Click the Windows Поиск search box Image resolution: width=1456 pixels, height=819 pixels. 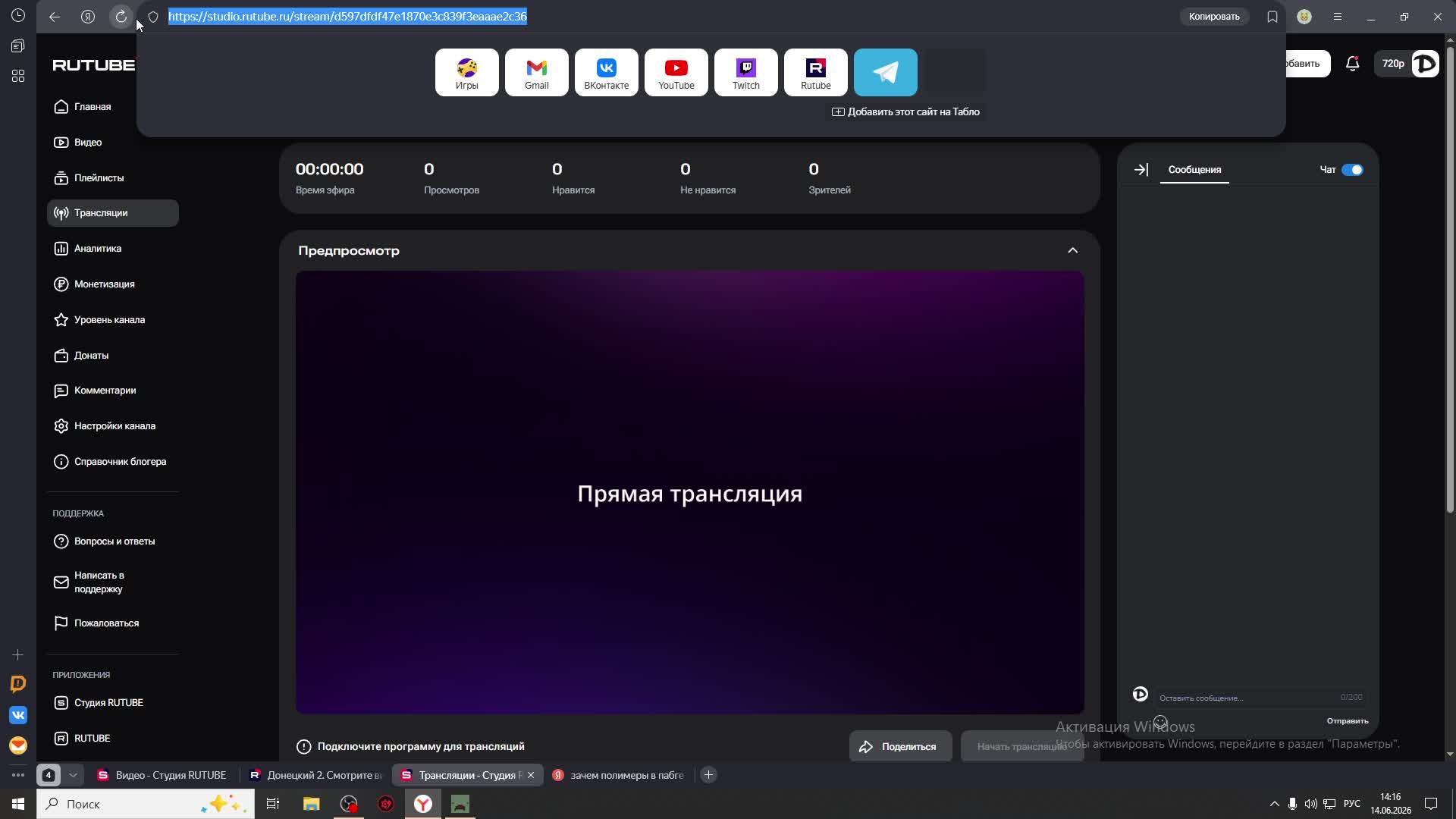point(146,804)
